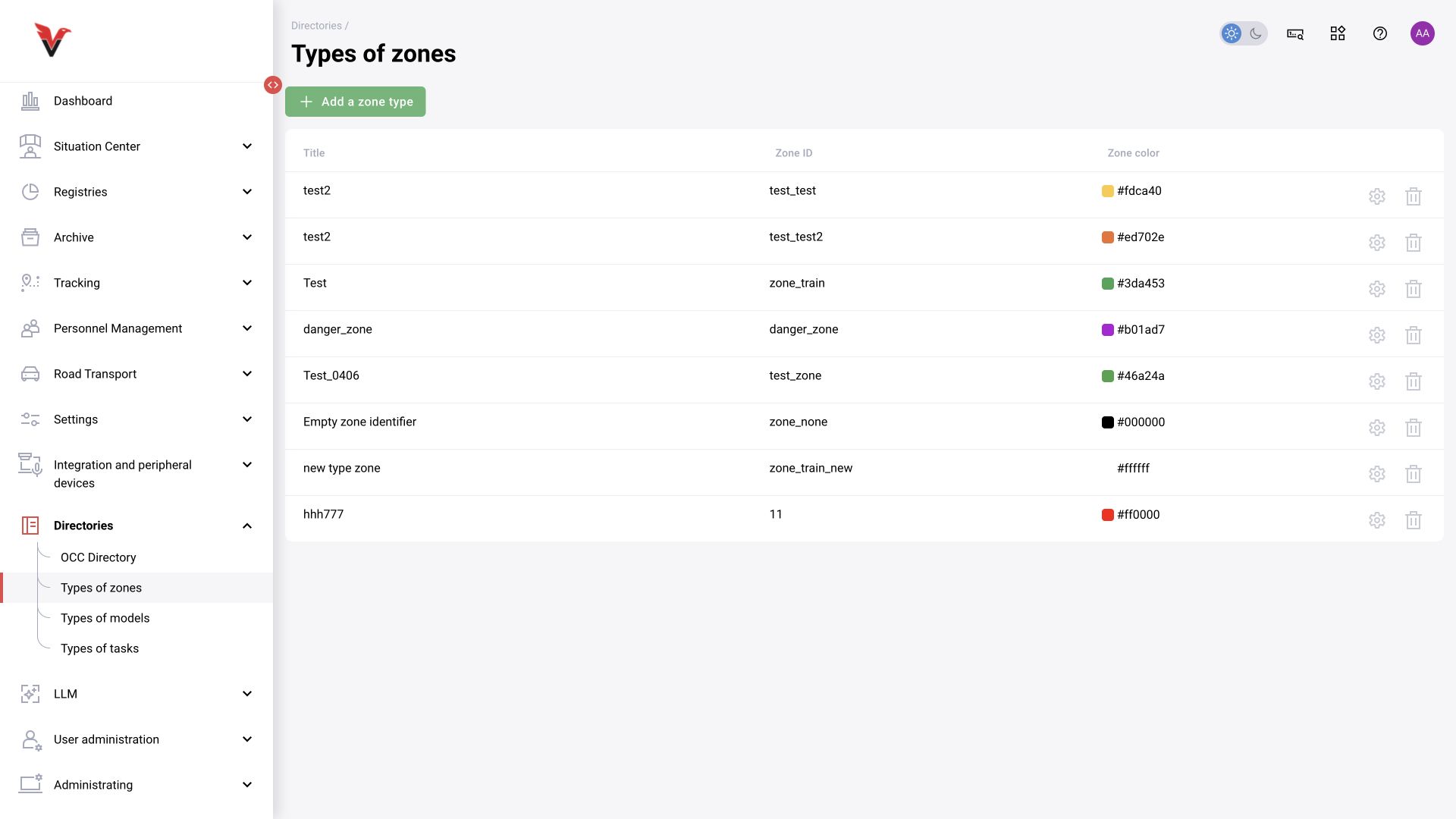Viewport: 1456px width, 819px height.
Task: Click the keyboard search icon in header
Action: point(1295,33)
